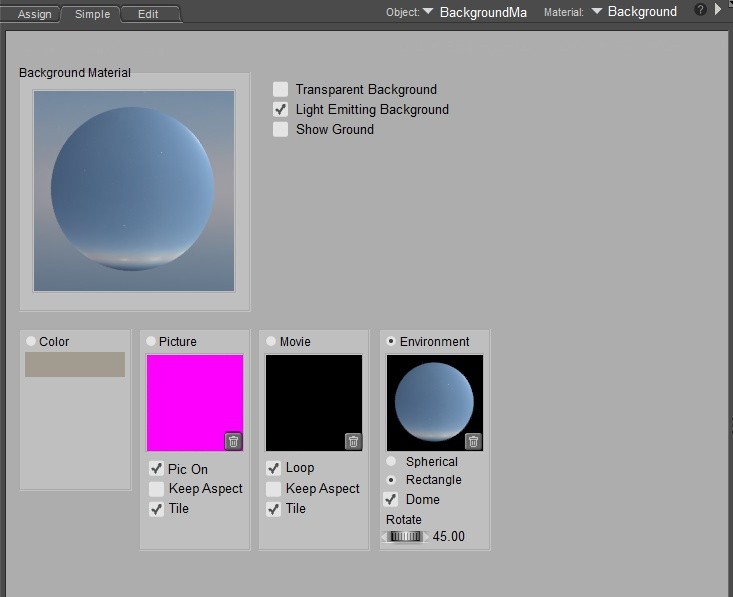The height and width of the screenshot is (597, 733).
Task: Delete the Movie source with trash icon
Action: point(353,441)
